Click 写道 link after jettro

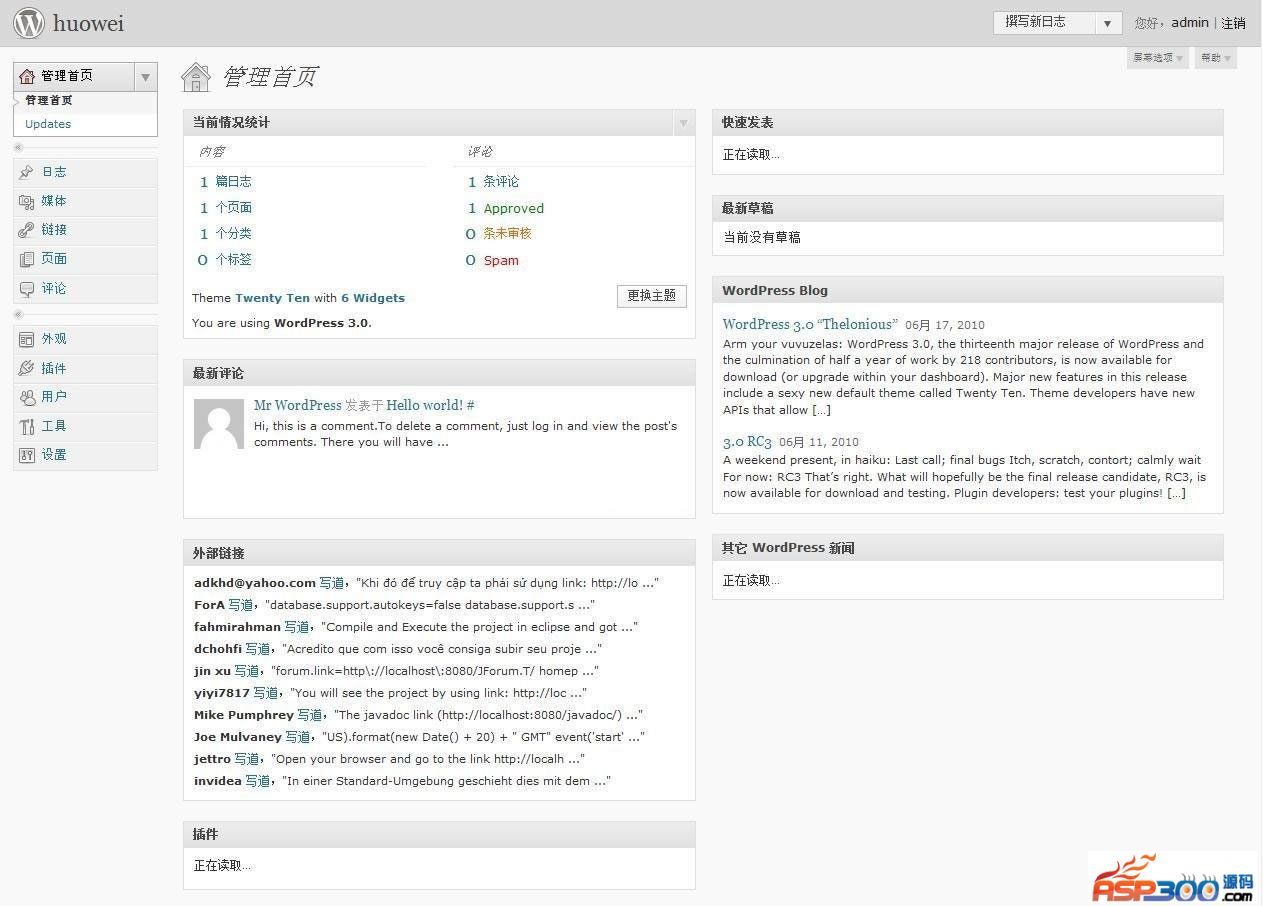pyautogui.click(x=247, y=759)
